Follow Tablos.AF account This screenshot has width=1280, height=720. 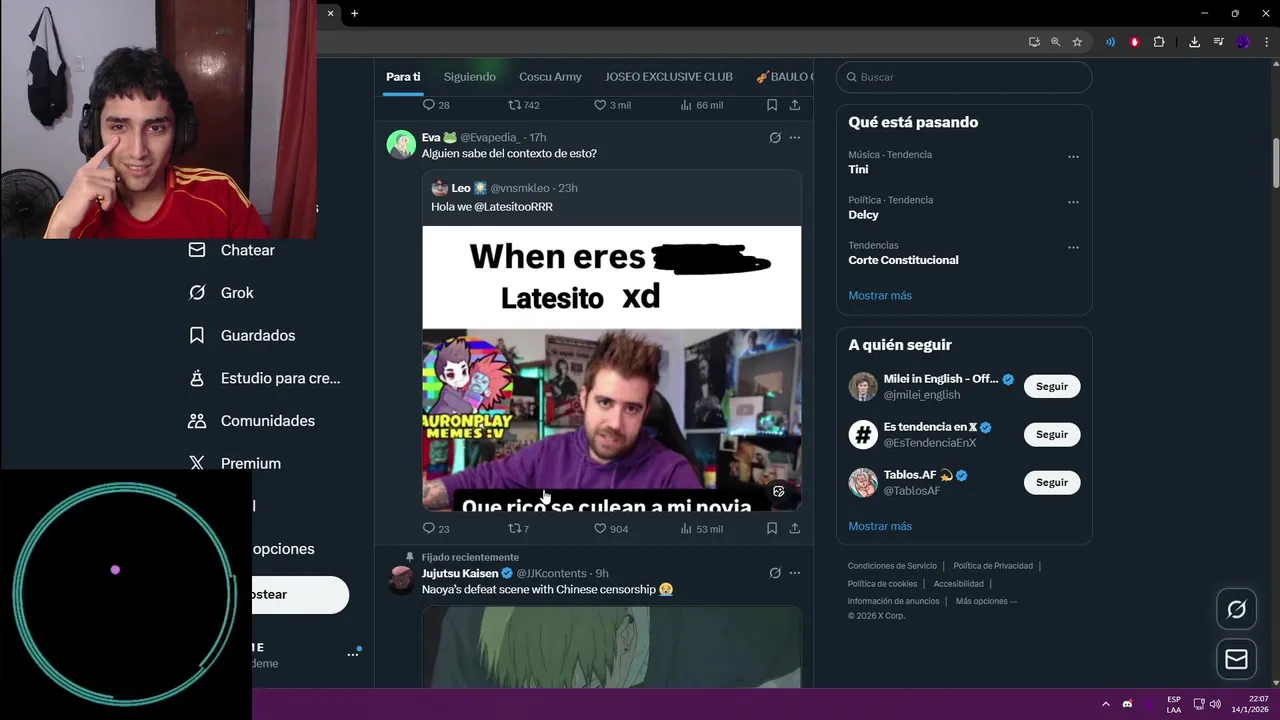coord(1052,482)
